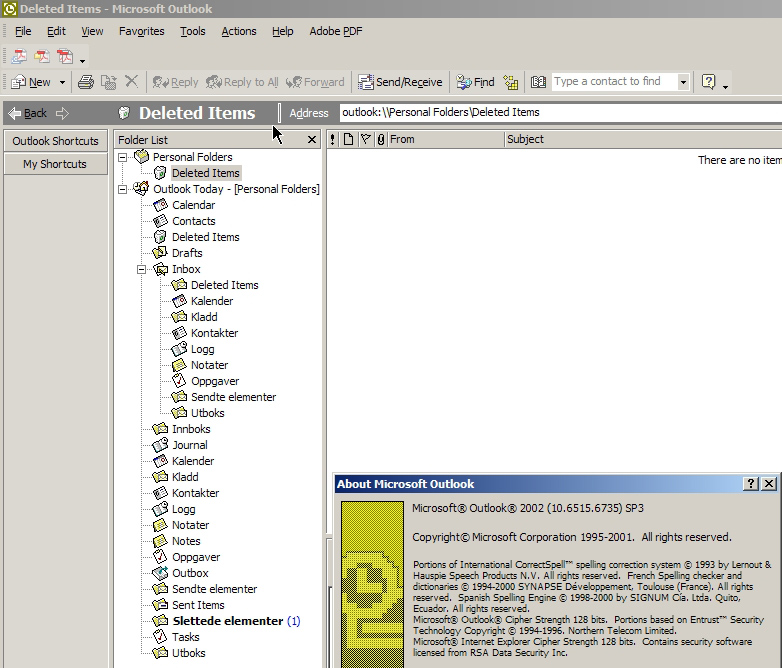This screenshot has width=782, height=668.
Task: Click the Organize icon next to Find
Action: [511, 82]
